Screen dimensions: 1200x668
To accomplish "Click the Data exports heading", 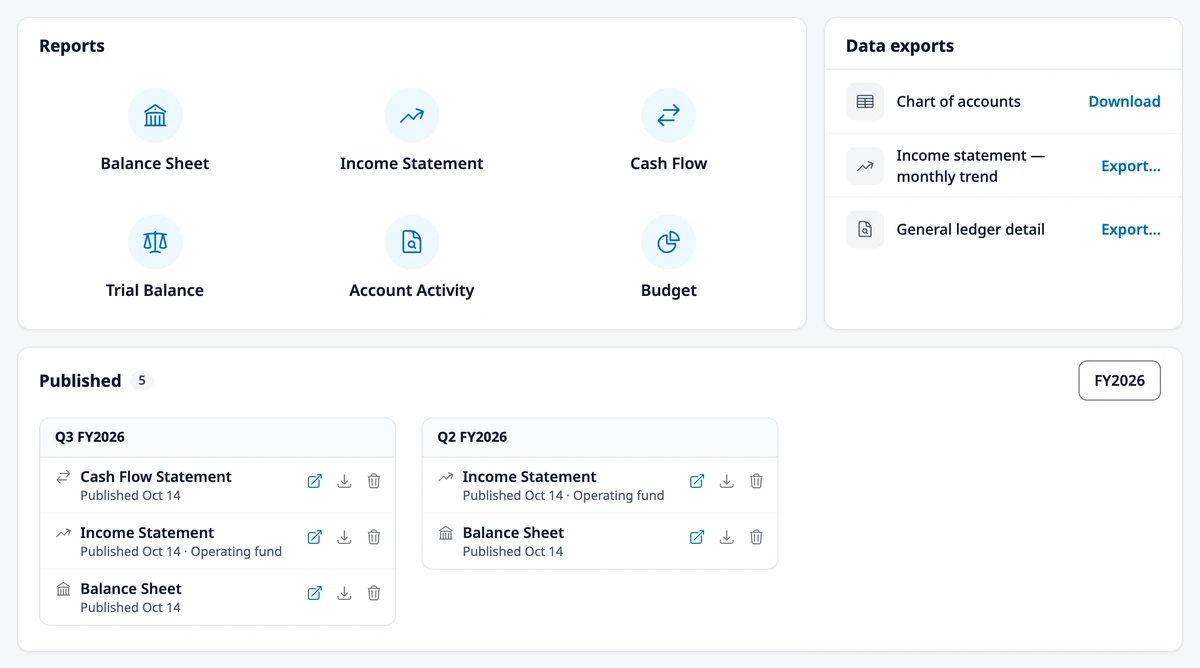I will [x=900, y=46].
